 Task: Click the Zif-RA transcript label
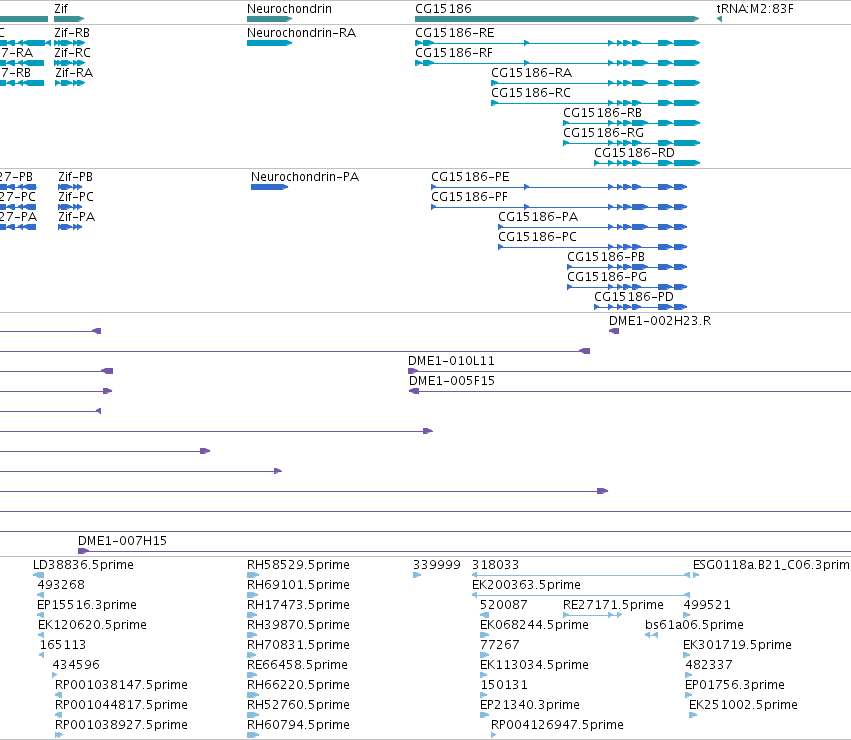(74, 73)
